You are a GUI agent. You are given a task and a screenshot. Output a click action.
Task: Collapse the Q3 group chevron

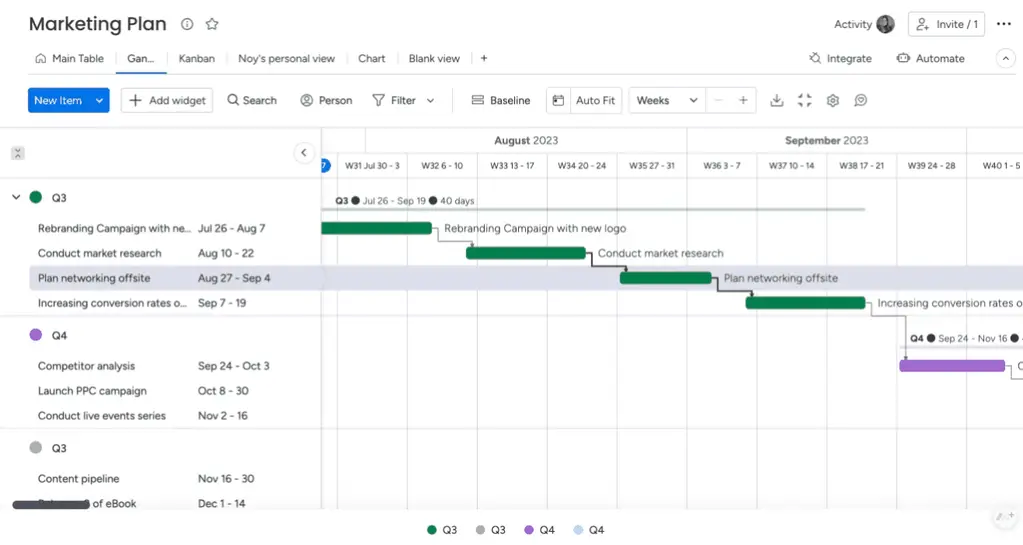pyautogui.click(x=16, y=197)
